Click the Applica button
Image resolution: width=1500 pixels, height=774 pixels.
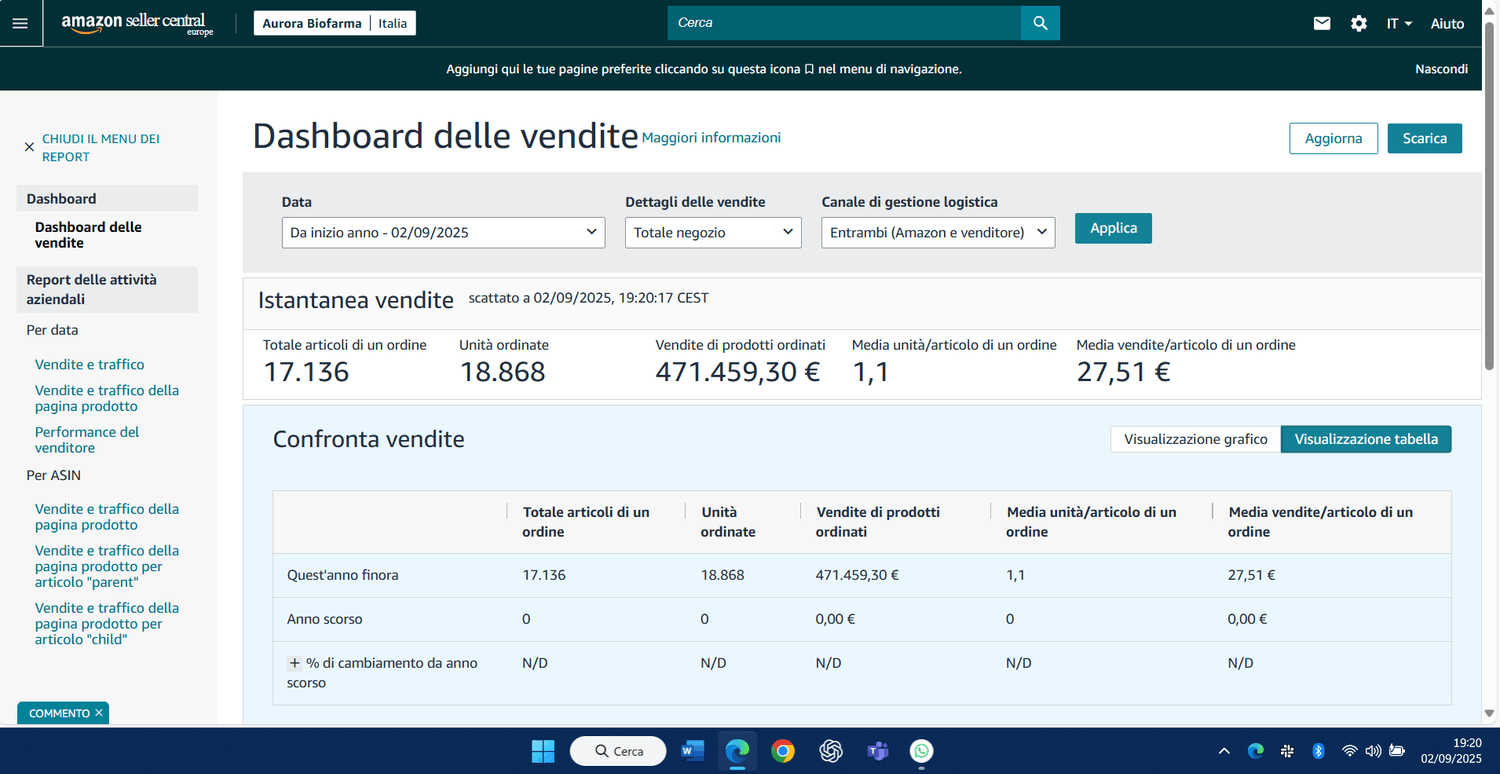[x=1113, y=228]
